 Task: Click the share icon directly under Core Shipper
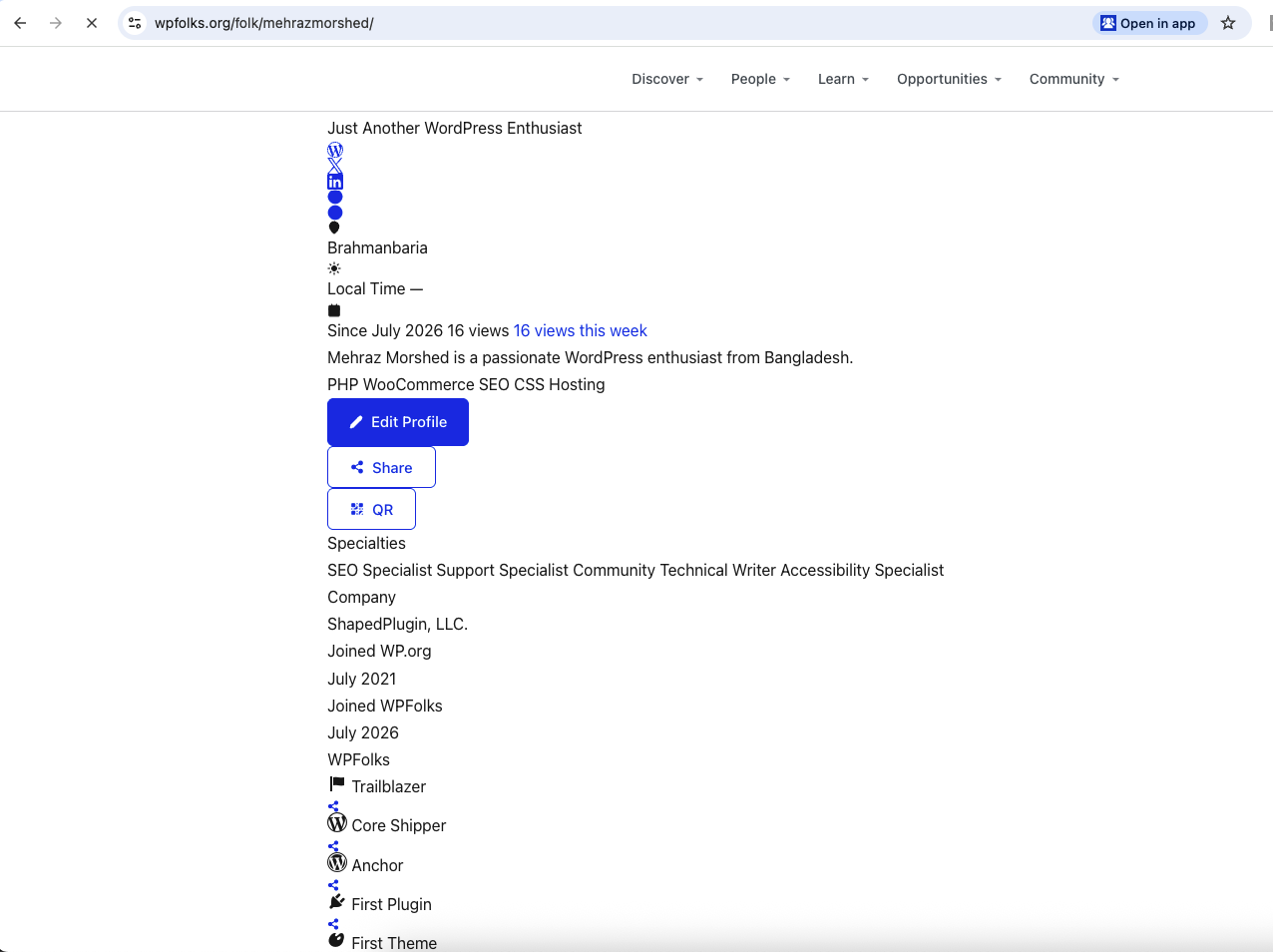coord(333,846)
